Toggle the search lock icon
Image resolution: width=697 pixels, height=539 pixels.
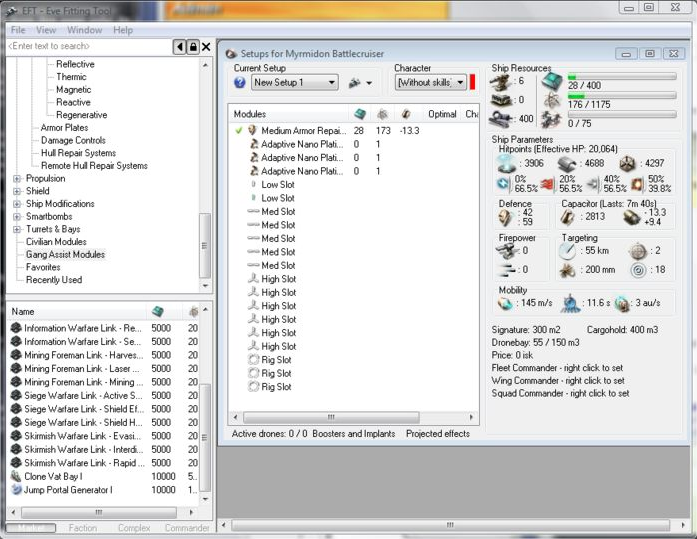coord(193,47)
